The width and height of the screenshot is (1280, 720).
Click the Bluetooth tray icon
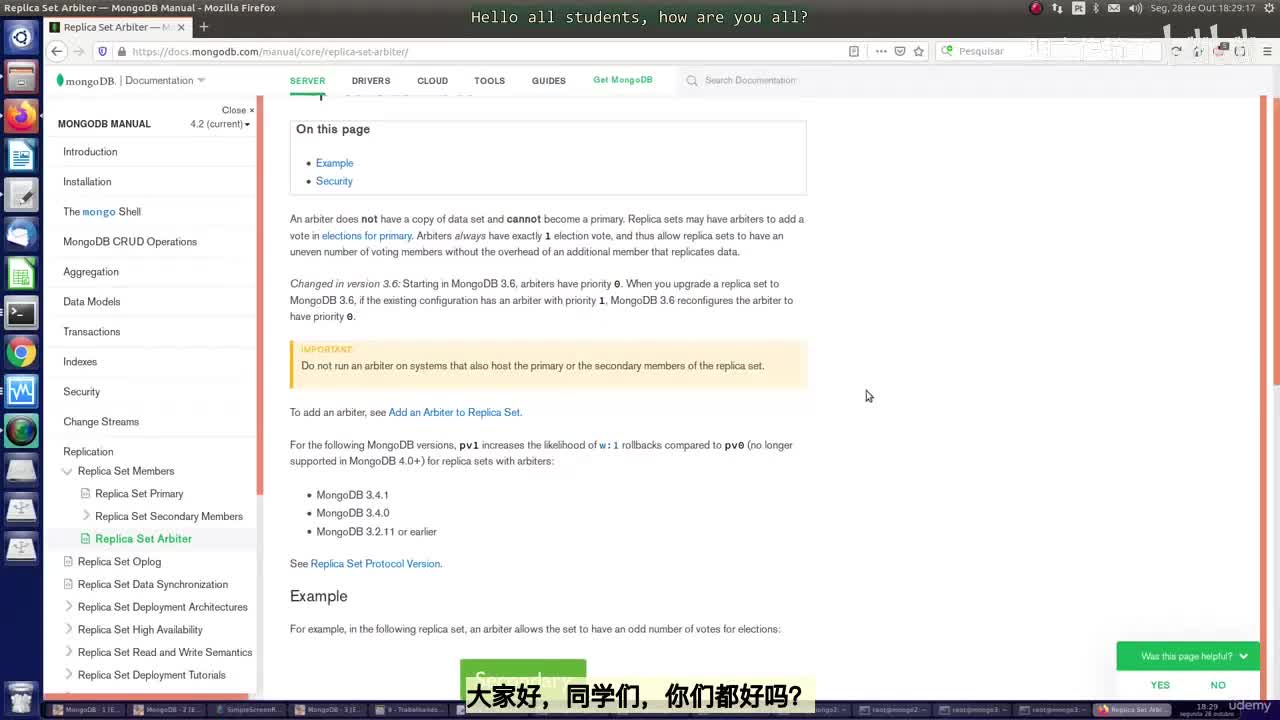(x=1096, y=8)
